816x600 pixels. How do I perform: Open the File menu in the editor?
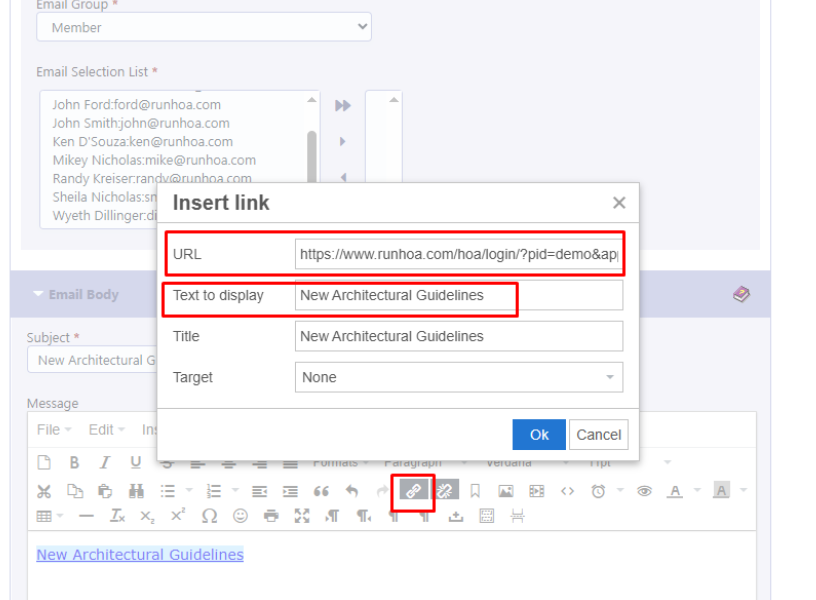(x=53, y=429)
